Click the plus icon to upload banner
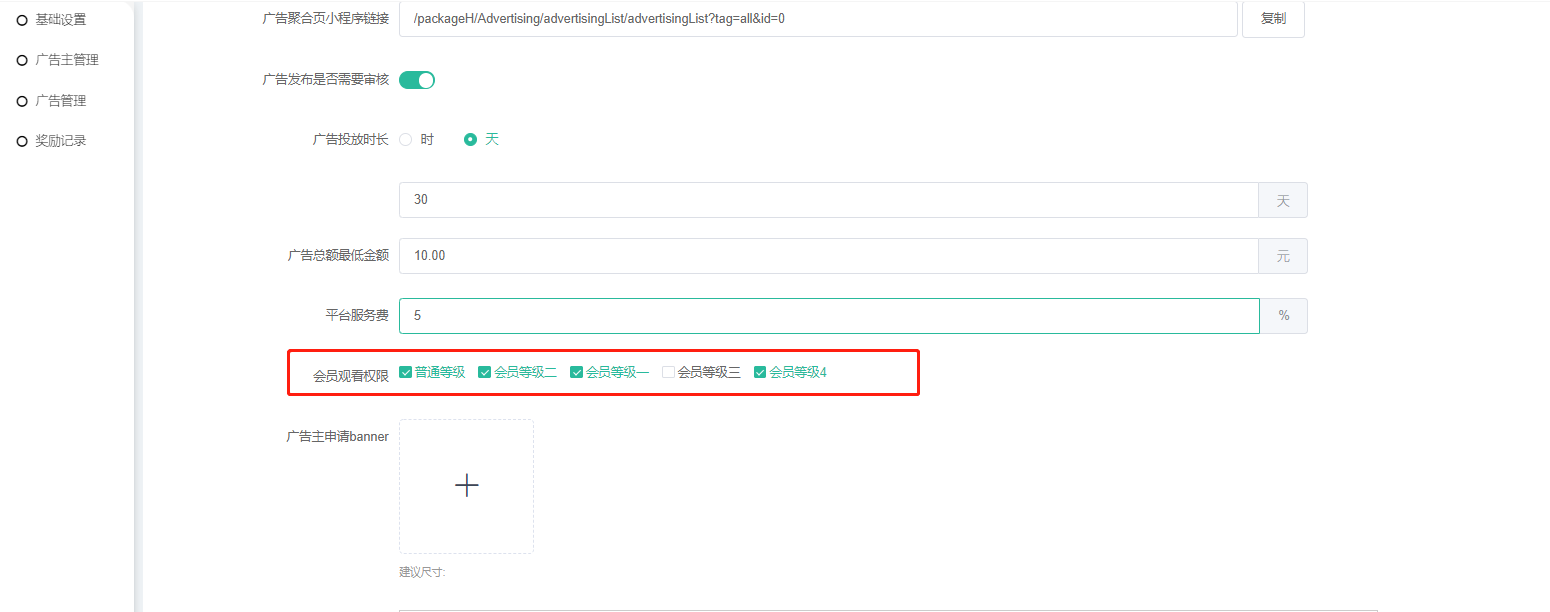The image size is (1550, 612). tap(466, 486)
